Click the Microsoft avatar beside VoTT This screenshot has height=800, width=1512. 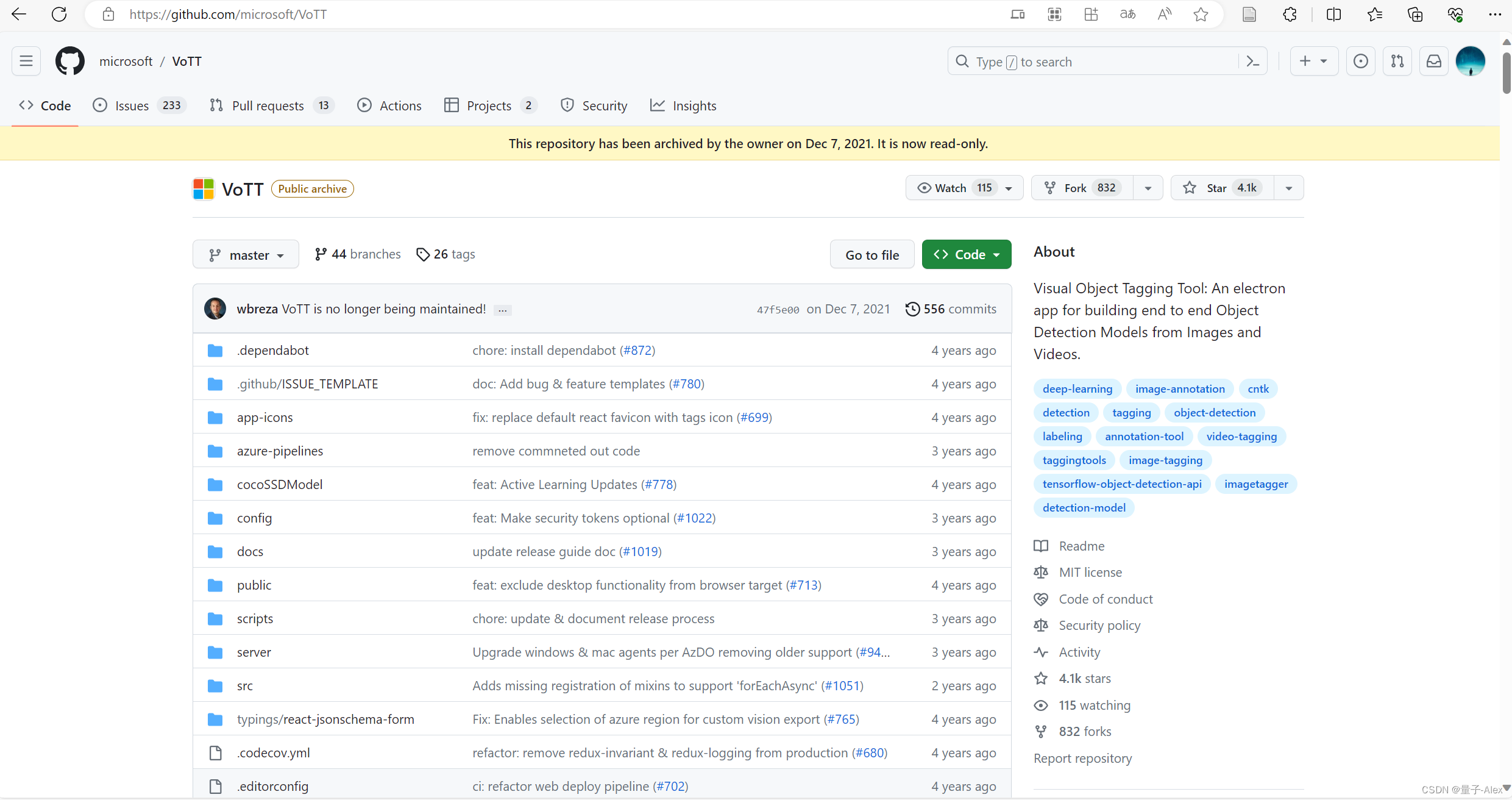click(203, 188)
